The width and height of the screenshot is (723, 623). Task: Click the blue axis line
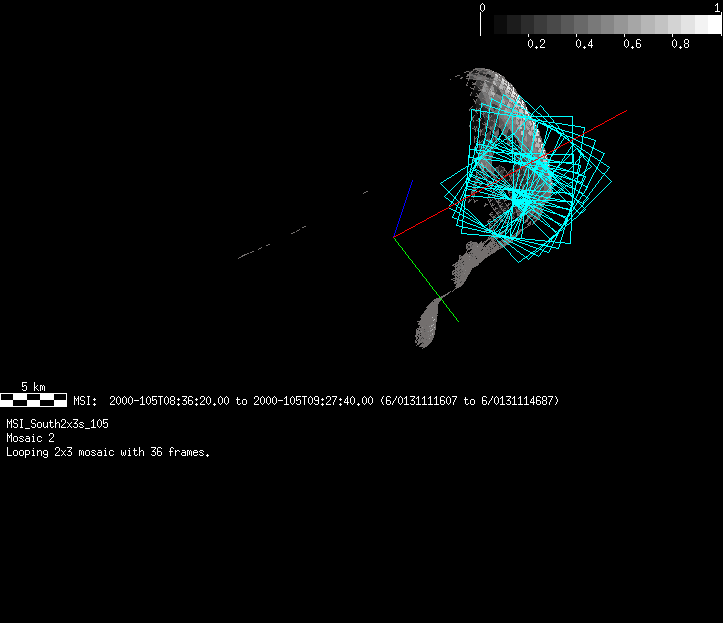(403, 208)
